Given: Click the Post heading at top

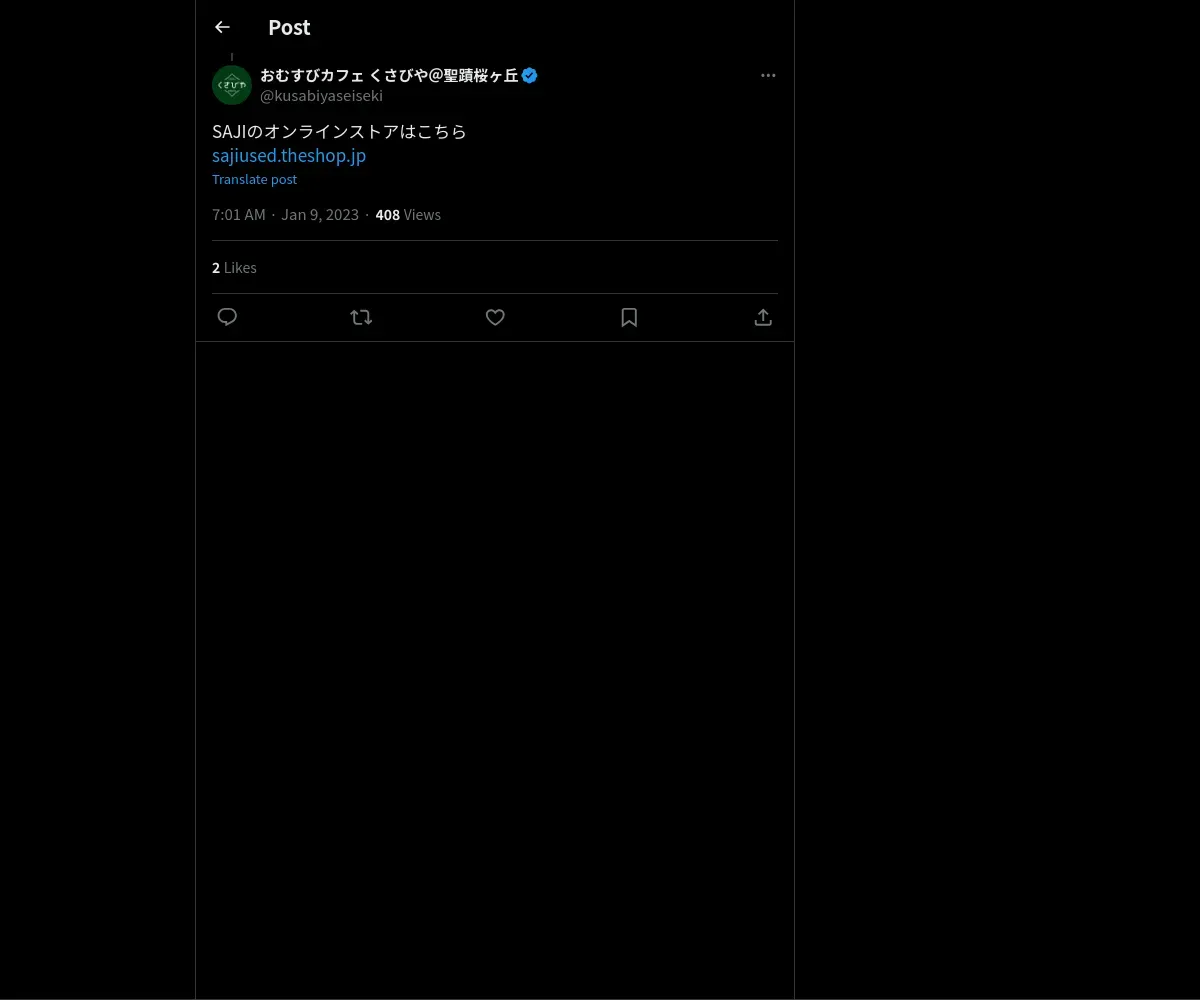Looking at the screenshot, I should tap(289, 27).
